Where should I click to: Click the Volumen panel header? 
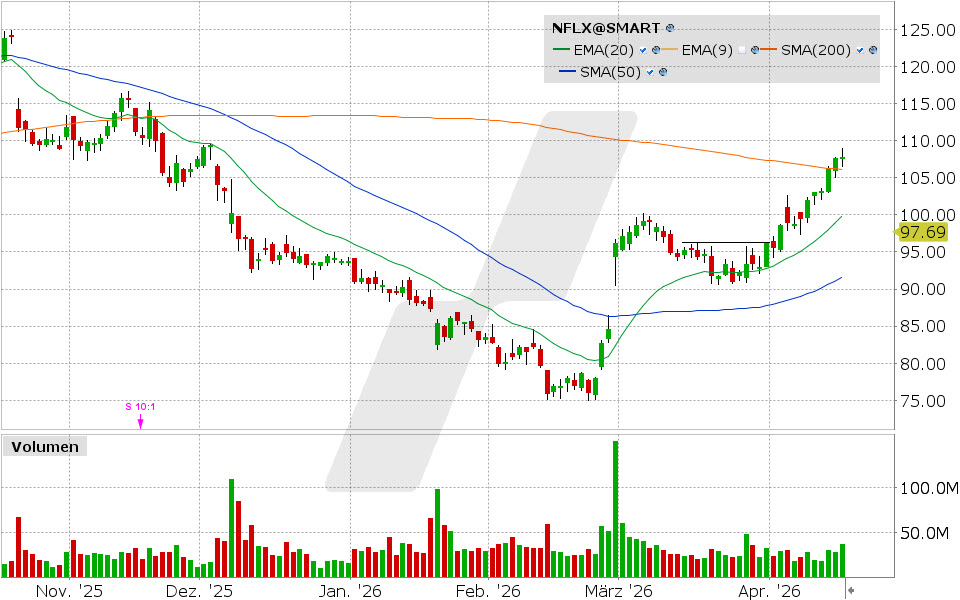[x=45, y=447]
